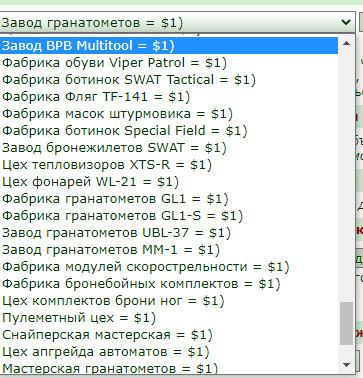Pick Пулеметный цех option
The width and height of the screenshot is (363, 378).
(x=169, y=318)
